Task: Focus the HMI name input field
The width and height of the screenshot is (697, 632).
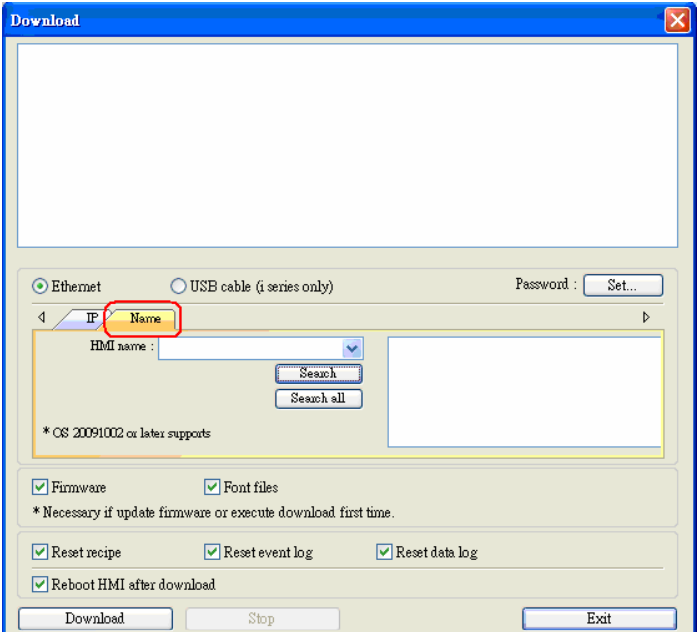Action: coord(250,348)
